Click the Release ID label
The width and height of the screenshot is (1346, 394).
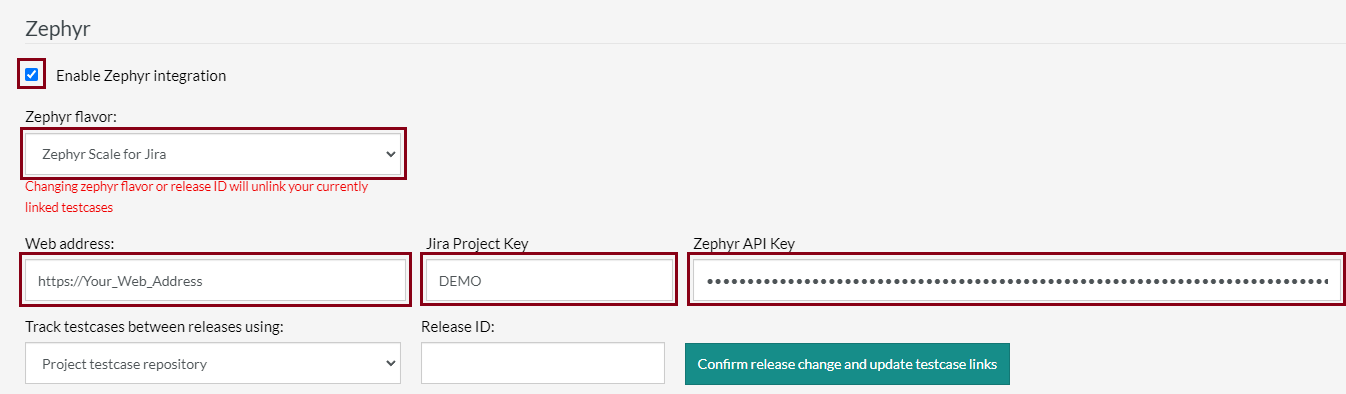point(459,327)
